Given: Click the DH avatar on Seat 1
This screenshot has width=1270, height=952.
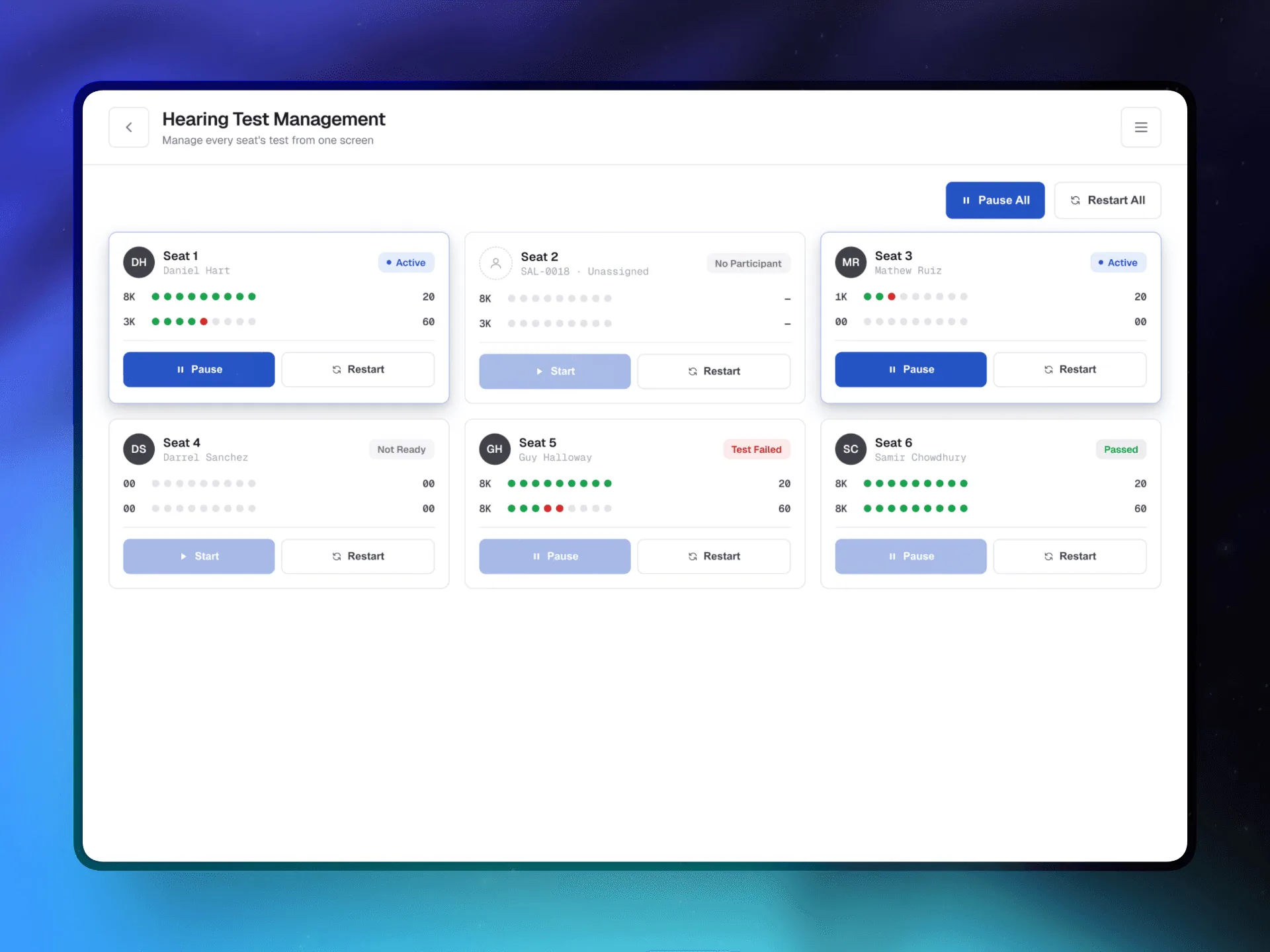Looking at the screenshot, I should [x=139, y=262].
